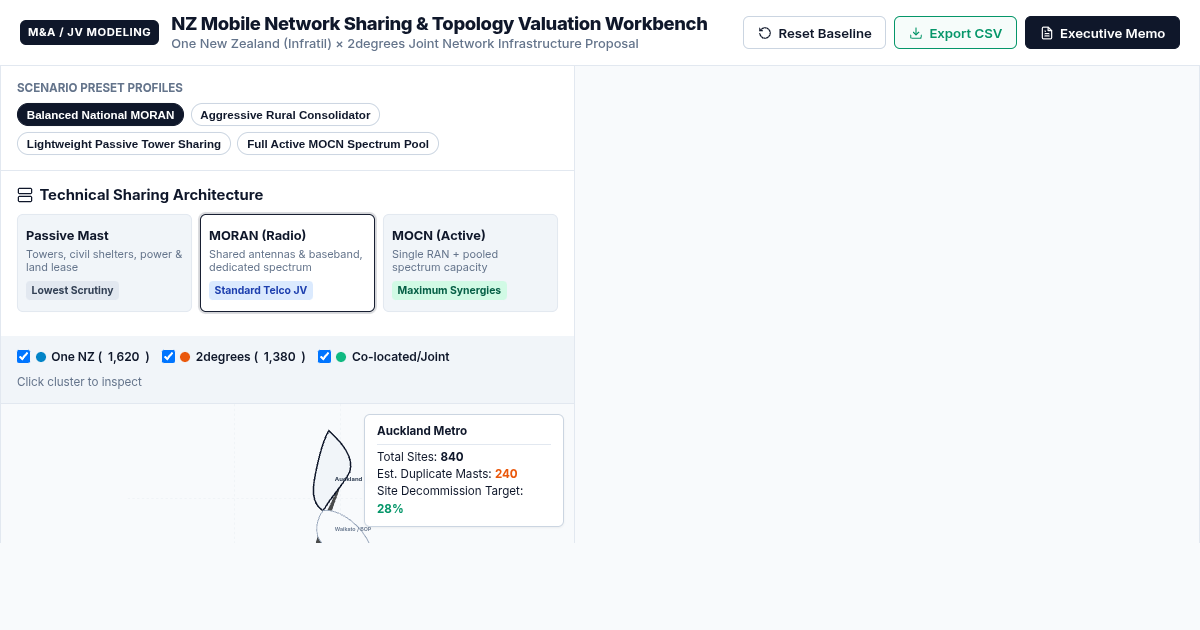Click the green Co-located/Joint legend dot
Viewport: 1200px width, 630px height.
[x=341, y=357]
